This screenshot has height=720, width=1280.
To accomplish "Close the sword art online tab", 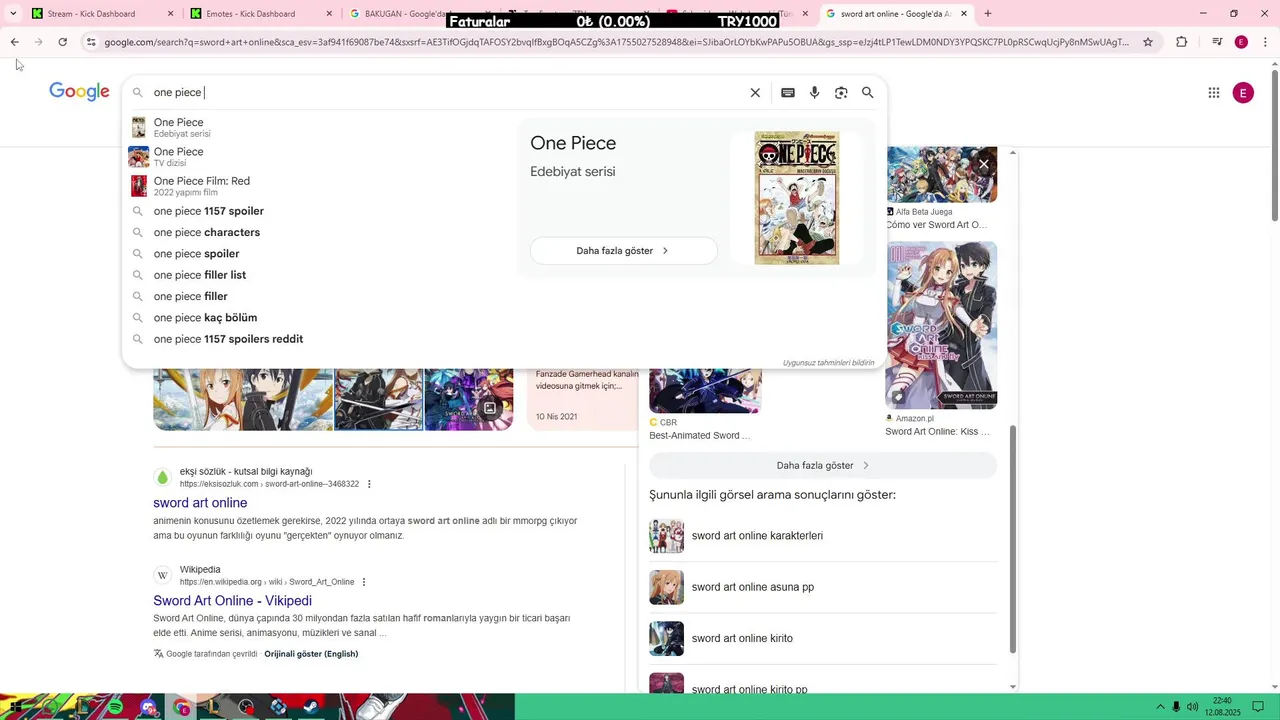I will coord(964,14).
